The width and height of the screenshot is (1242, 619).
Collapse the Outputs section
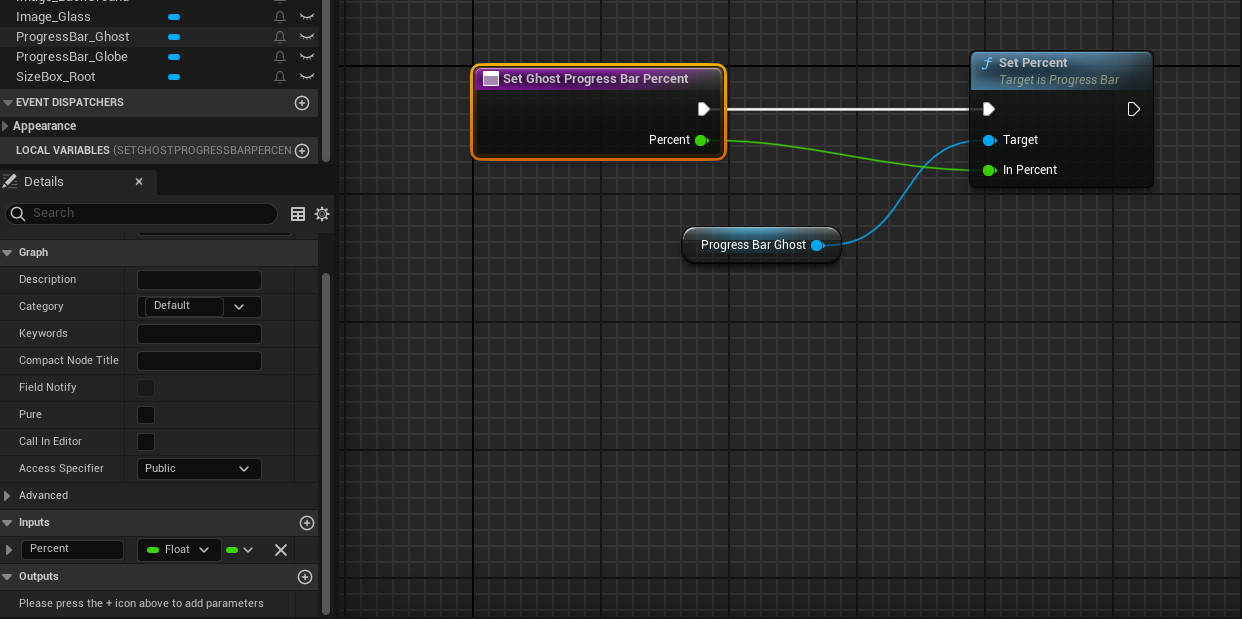click(x=7, y=577)
